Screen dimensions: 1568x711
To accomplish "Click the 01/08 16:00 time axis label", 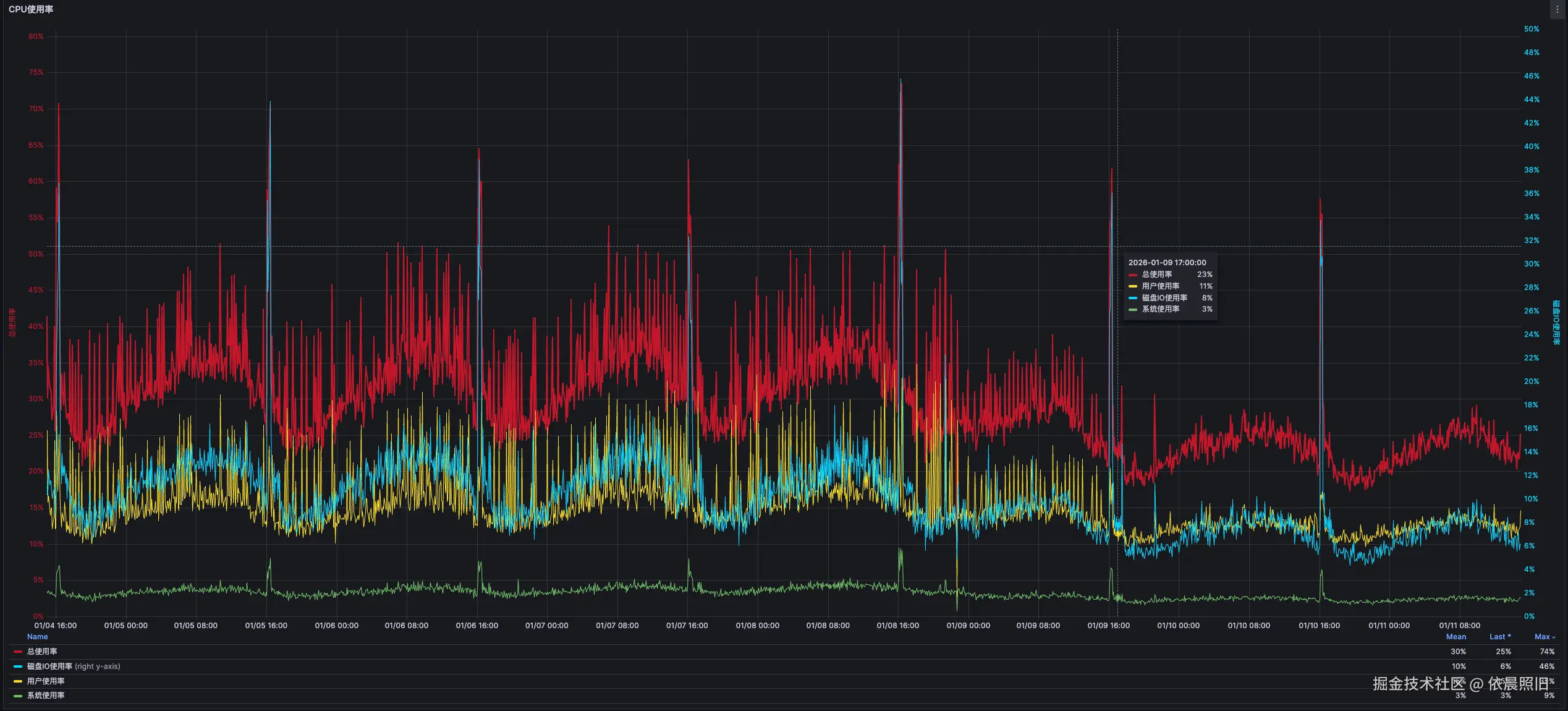I will click(897, 626).
